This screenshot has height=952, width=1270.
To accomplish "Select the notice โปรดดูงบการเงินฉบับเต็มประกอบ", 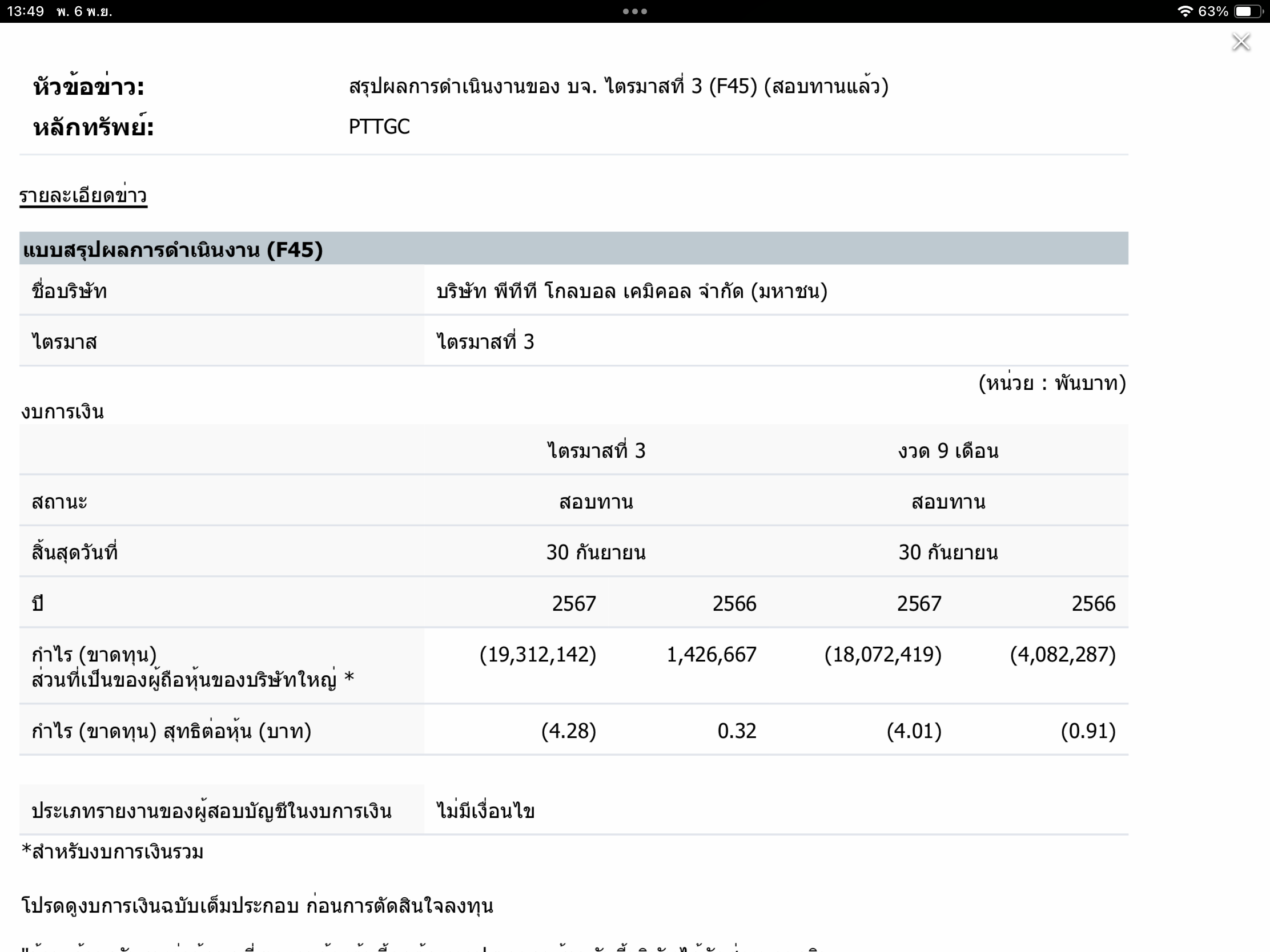I will click(x=160, y=906).
